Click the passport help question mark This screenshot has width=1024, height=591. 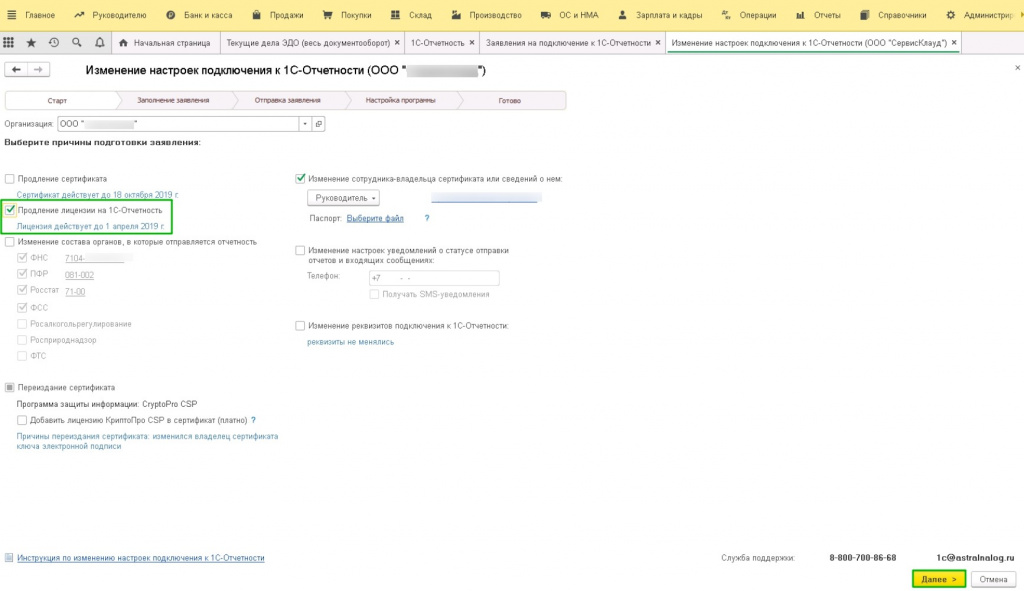coord(427,218)
